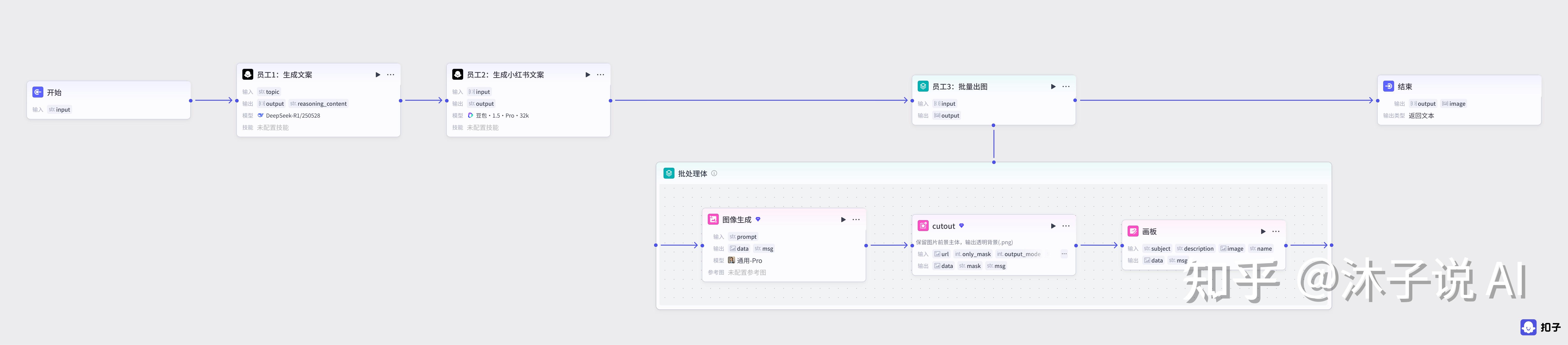Run the 员工3：批量出图 node
Screen dimensions: 1568x345
1054,86
